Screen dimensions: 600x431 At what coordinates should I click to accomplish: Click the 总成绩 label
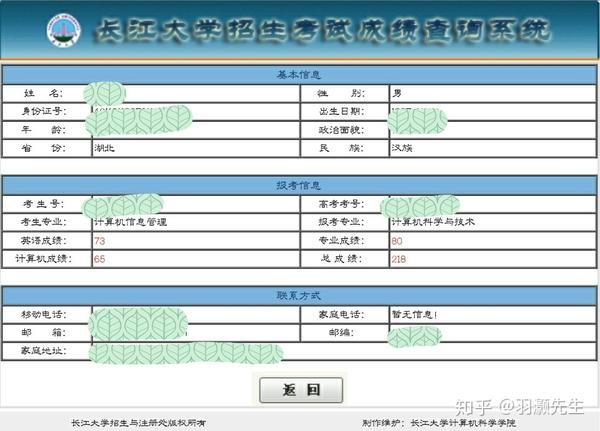pos(341,259)
